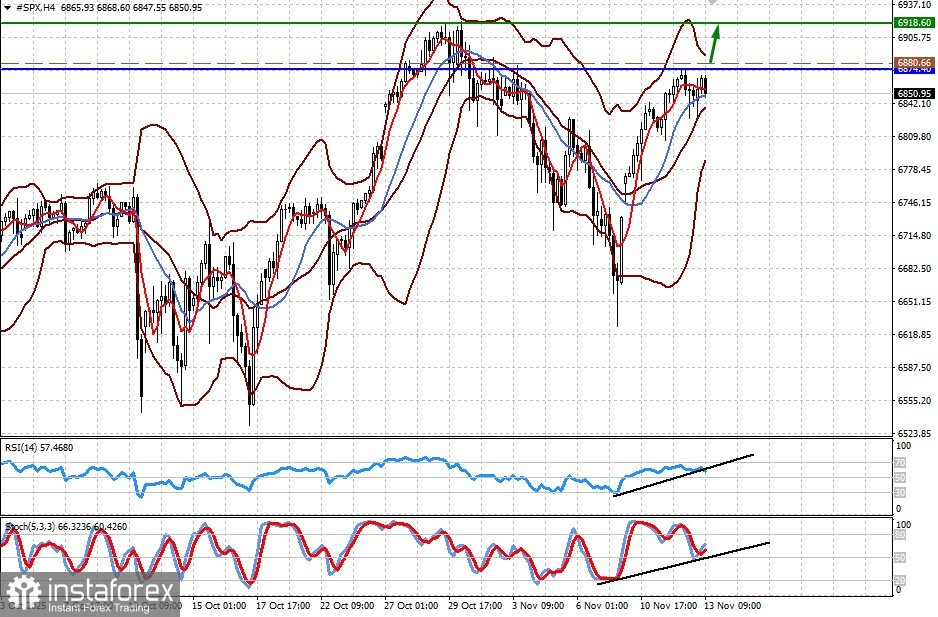
Task: Click the 6618.85 price axis label
Action: 914,335
